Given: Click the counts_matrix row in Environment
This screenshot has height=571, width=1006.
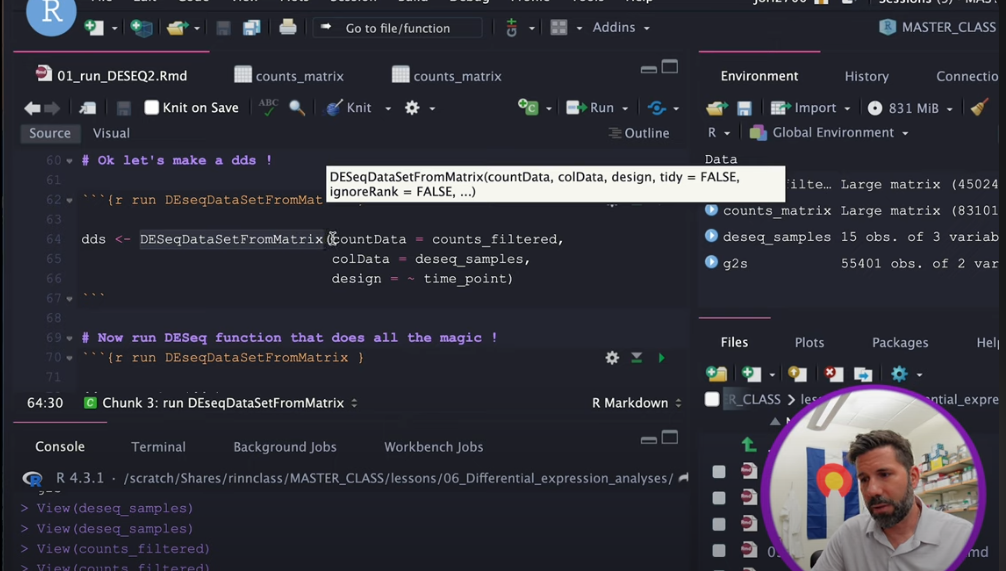Looking at the screenshot, I should [x=852, y=210].
